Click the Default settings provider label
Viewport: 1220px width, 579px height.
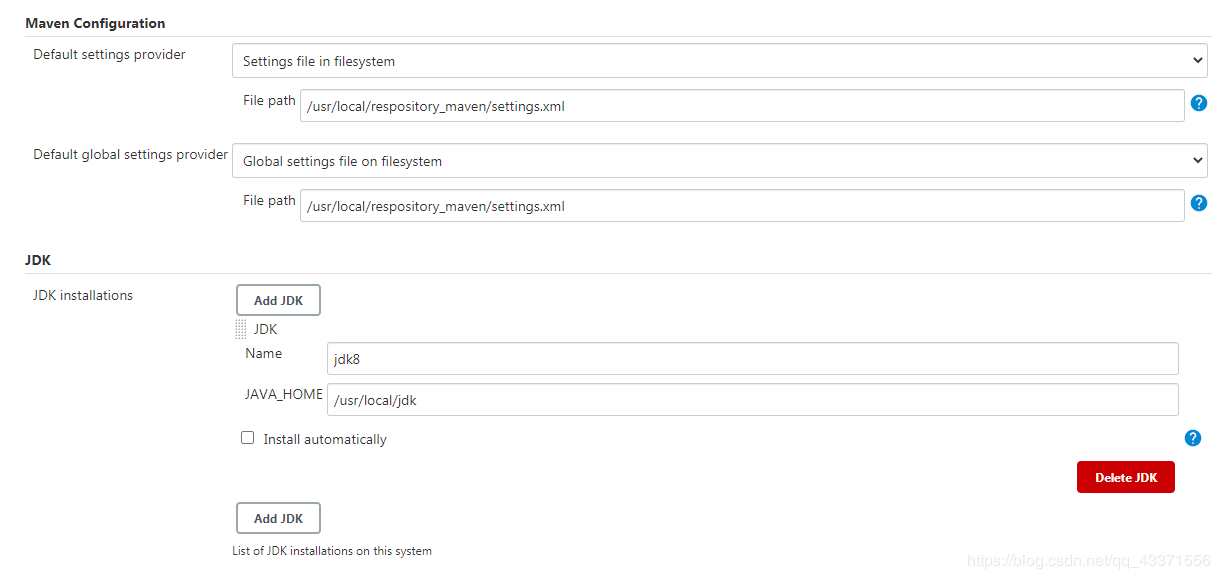(x=109, y=54)
